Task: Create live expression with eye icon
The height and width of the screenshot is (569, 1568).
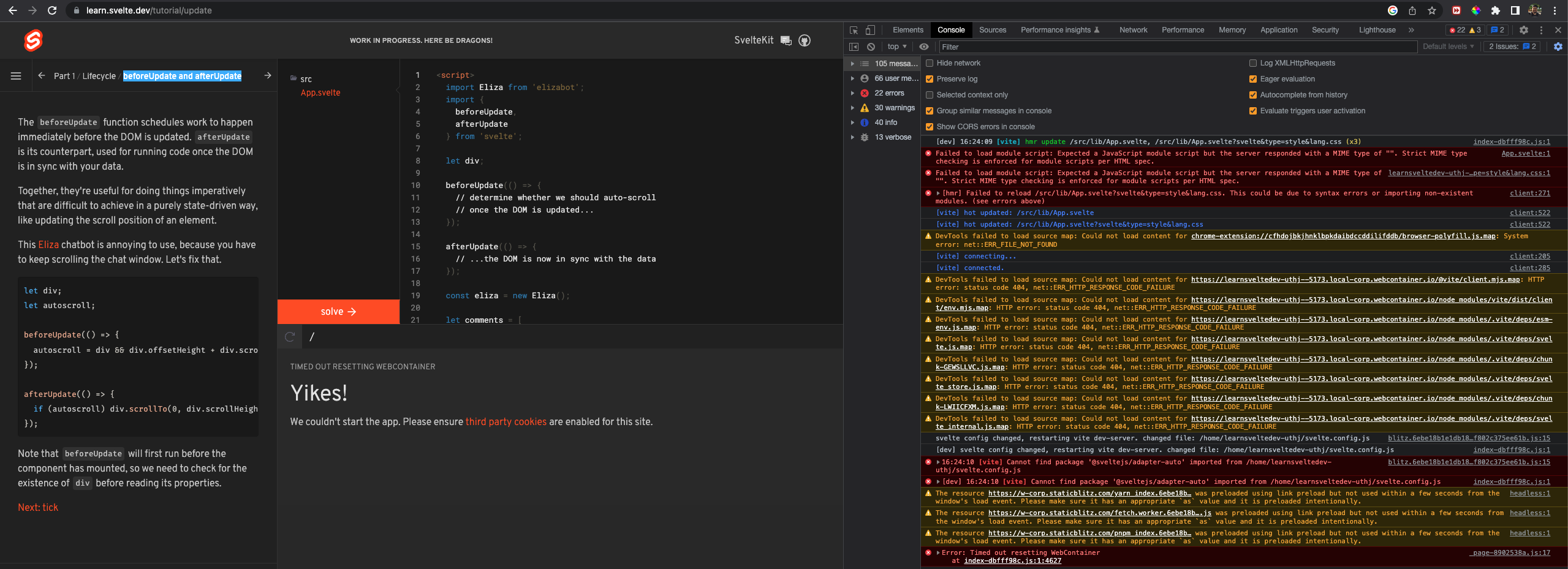Action: click(x=924, y=47)
